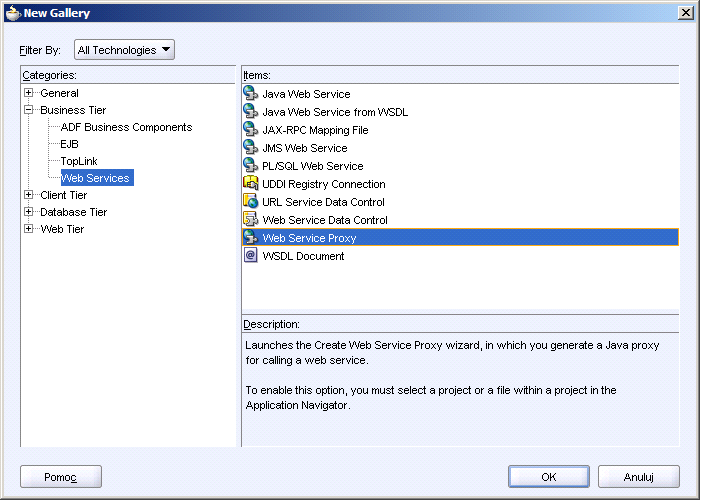The image size is (701, 501).
Task: Open help with the Pomoc button
Action: [61, 477]
